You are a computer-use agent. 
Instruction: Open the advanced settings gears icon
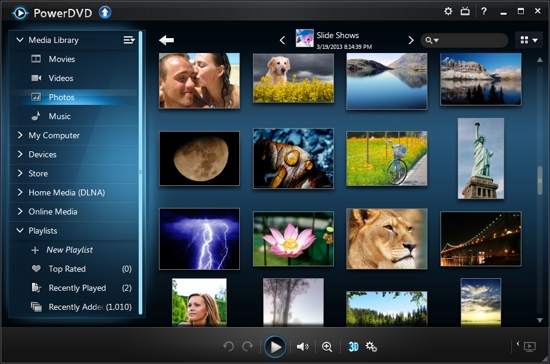pyautogui.click(x=371, y=347)
